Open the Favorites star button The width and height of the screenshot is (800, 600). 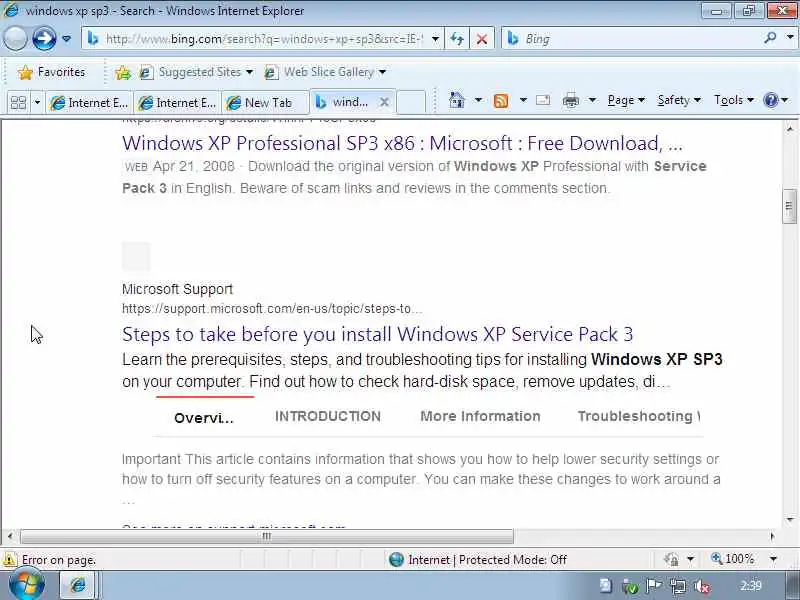pyautogui.click(x=52, y=72)
